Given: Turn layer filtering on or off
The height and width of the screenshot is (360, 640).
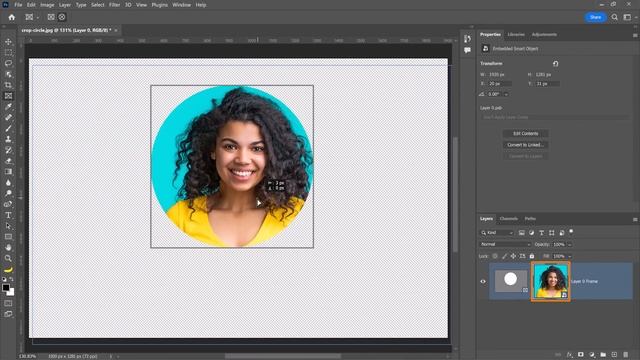Looking at the screenshot, I should 571,232.
